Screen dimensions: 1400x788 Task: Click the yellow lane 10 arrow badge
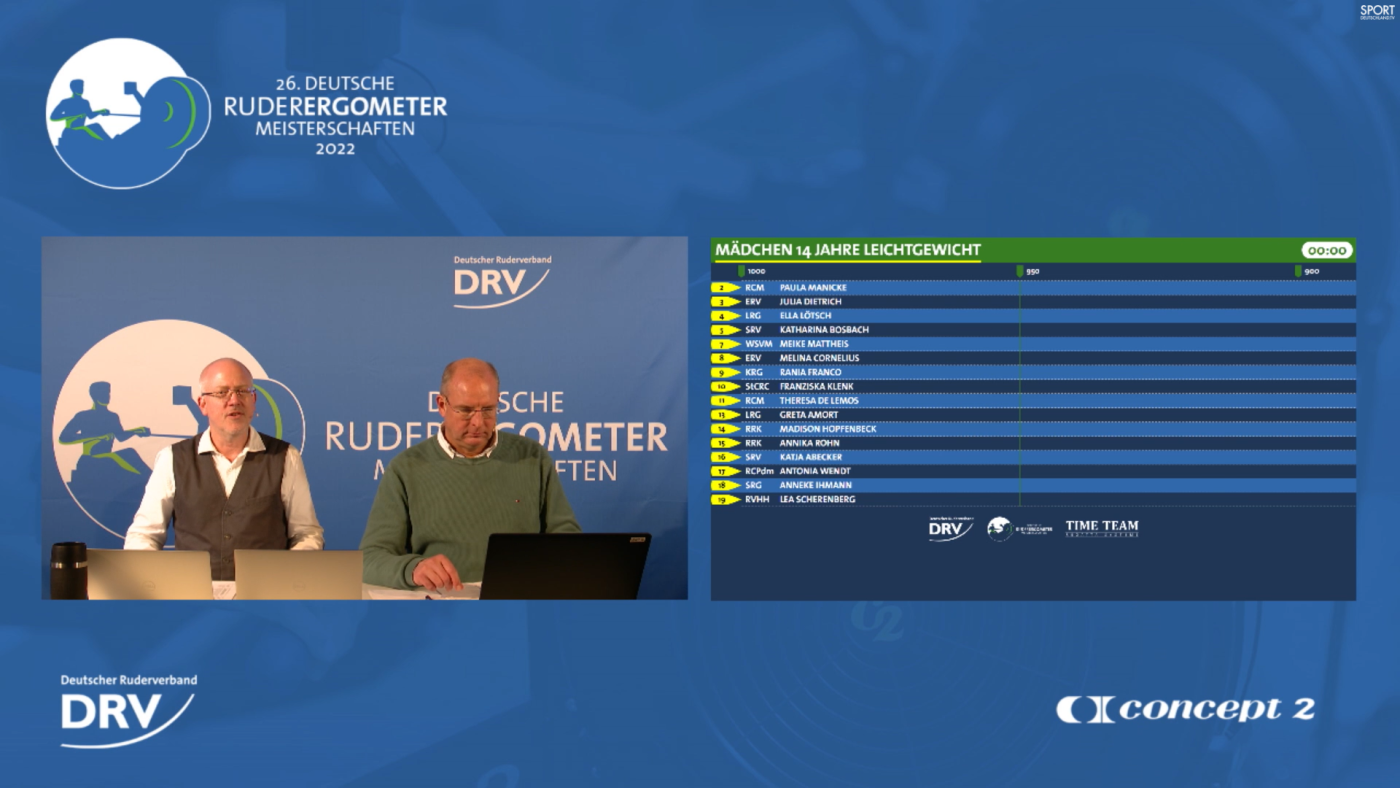[724, 387]
